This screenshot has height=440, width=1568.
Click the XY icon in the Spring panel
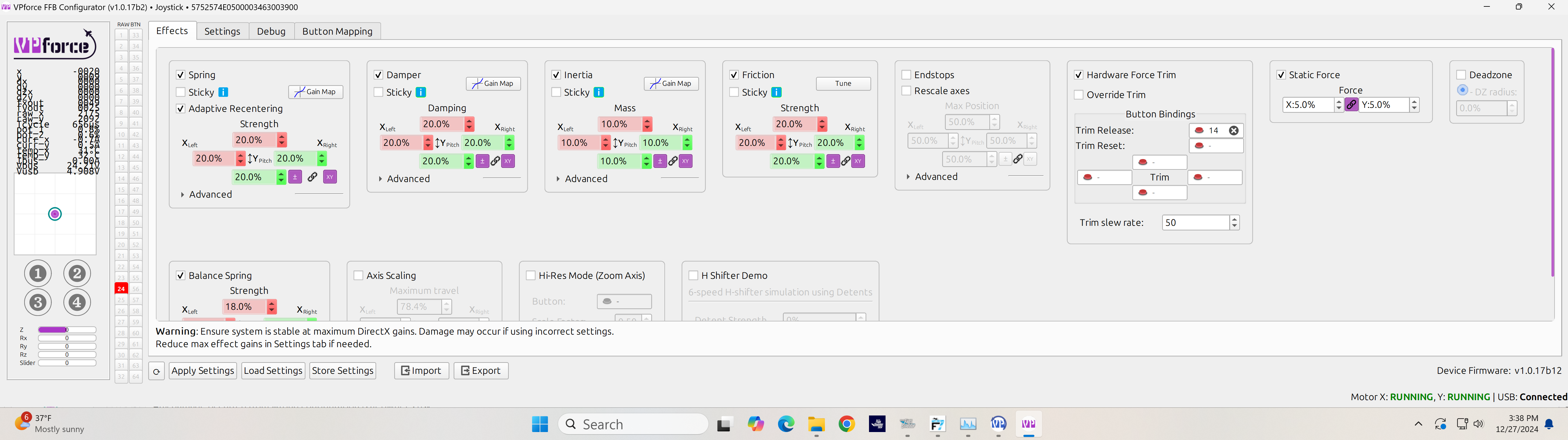tap(329, 176)
